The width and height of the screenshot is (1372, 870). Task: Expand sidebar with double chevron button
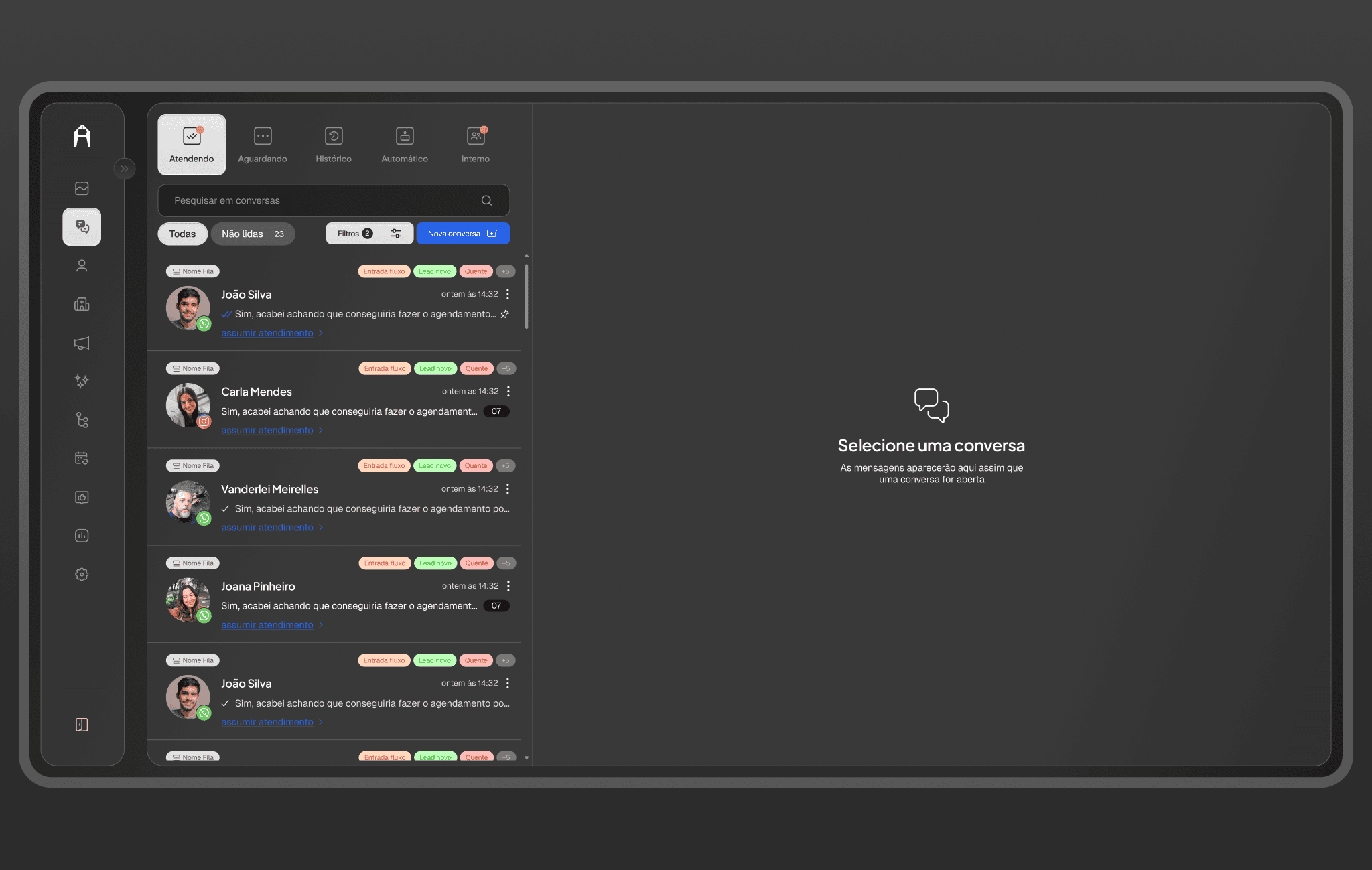pos(124,169)
